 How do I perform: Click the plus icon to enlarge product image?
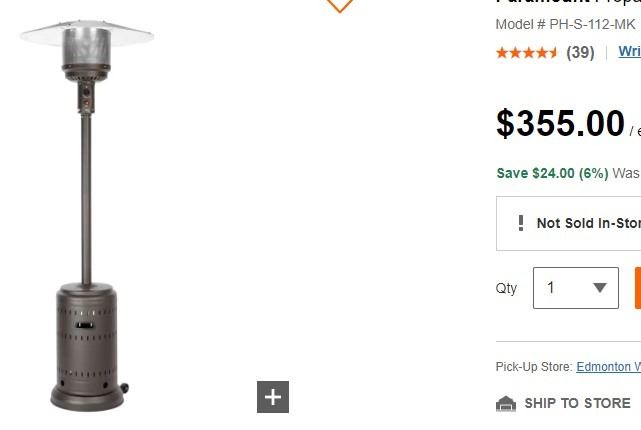coord(273,397)
